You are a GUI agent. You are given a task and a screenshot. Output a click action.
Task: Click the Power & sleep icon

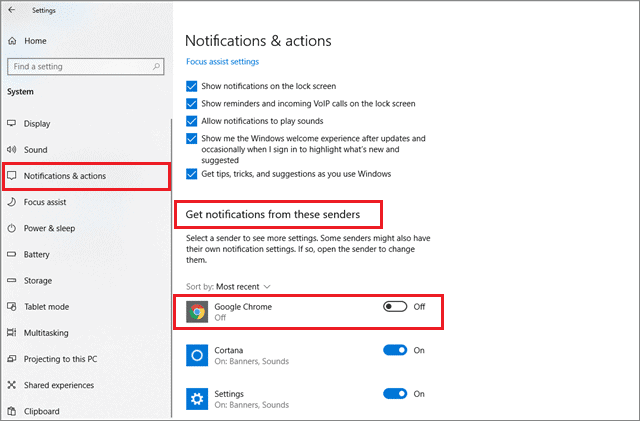[x=12, y=228]
